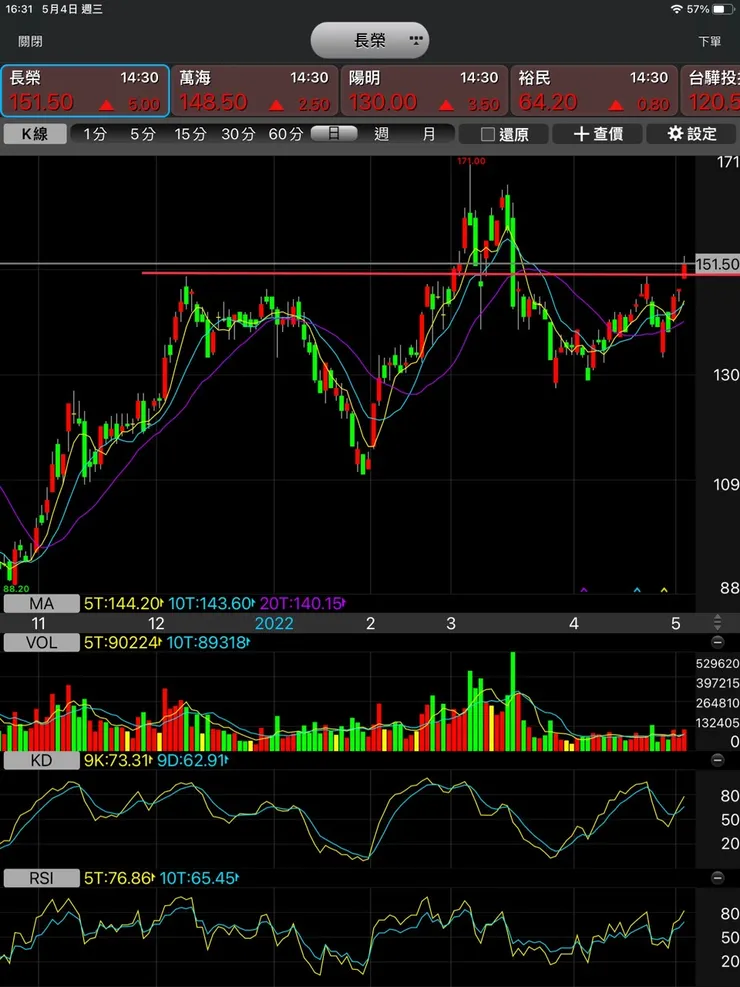Image resolution: width=740 pixels, height=987 pixels.
Task: Open 設定 gear settings
Action: tap(692, 134)
